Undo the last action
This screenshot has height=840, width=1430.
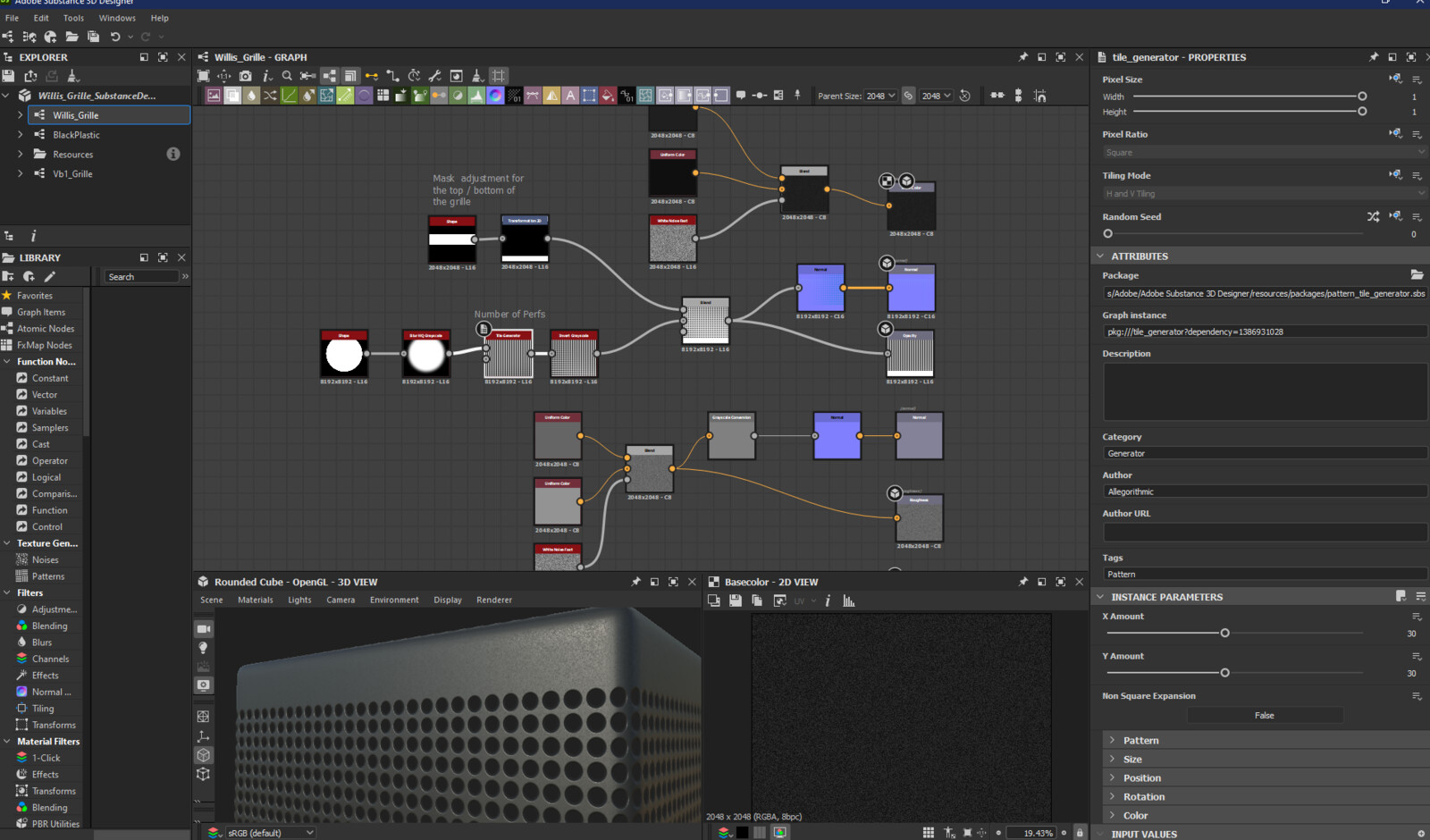click(115, 37)
